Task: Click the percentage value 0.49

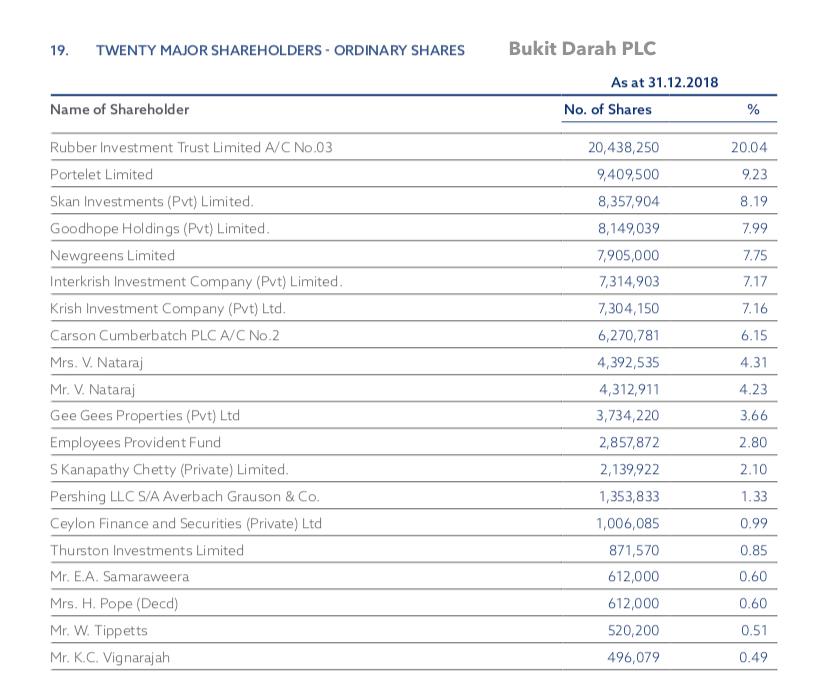Action: click(753, 658)
